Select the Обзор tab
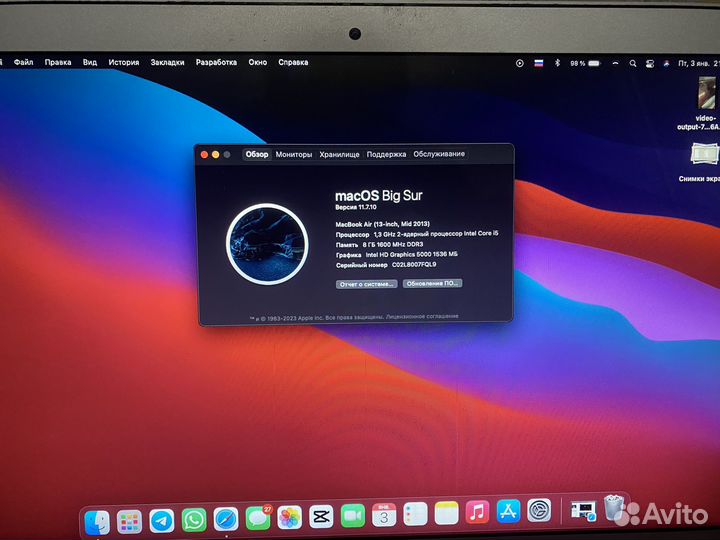Viewport: 720px width, 540px height. click(x=256, y=154)
